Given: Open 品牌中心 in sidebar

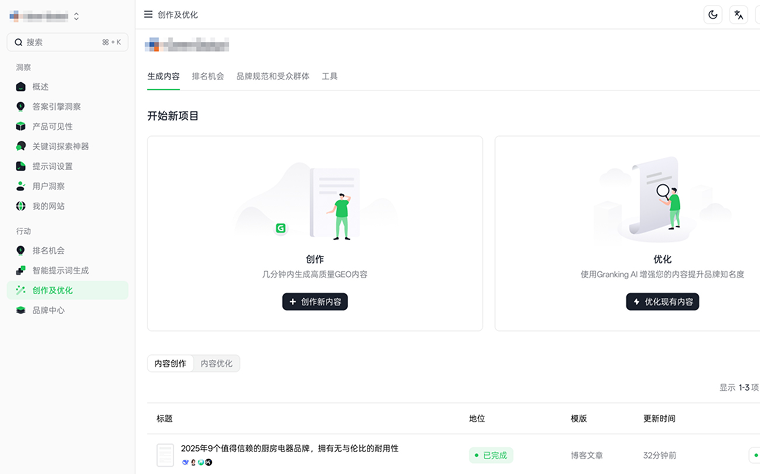Looking at the screenshot, I should click(48, 311).
